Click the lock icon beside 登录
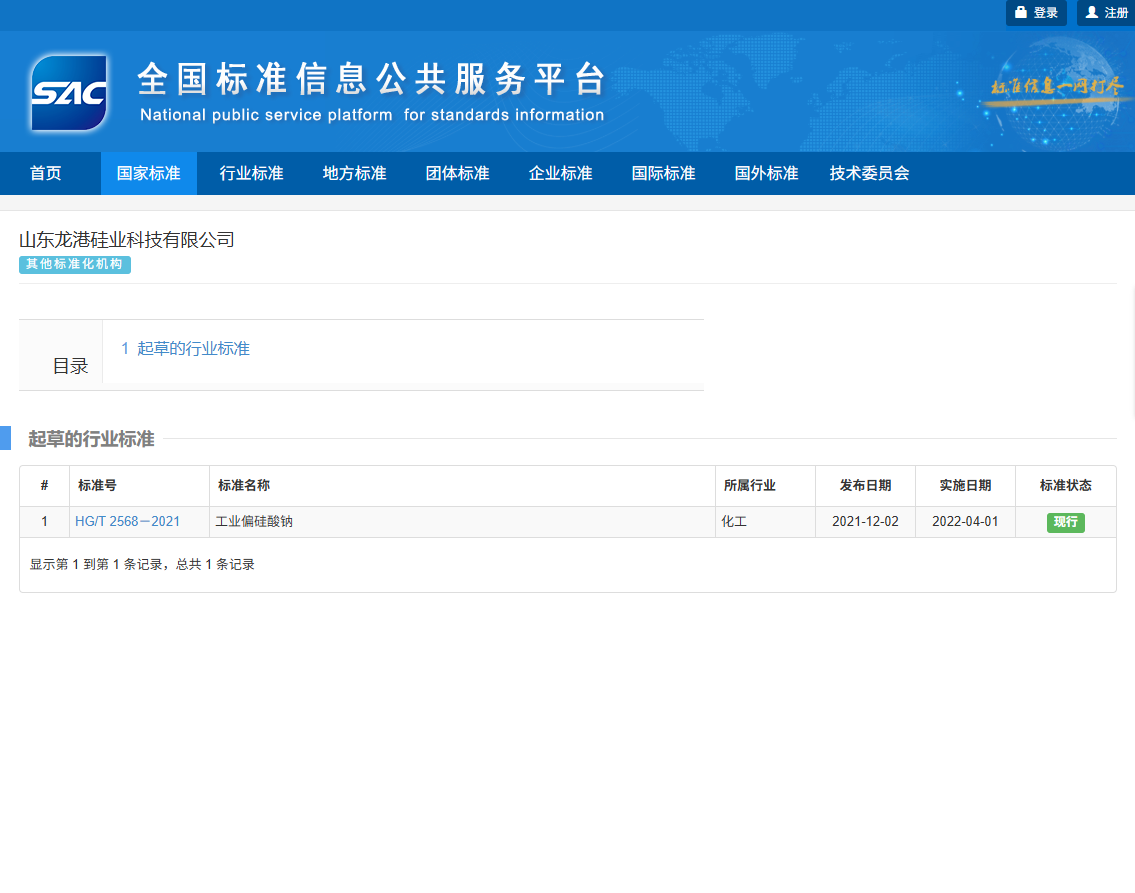The height and width of the screenshot is (893, 1135). [1021, 12]
